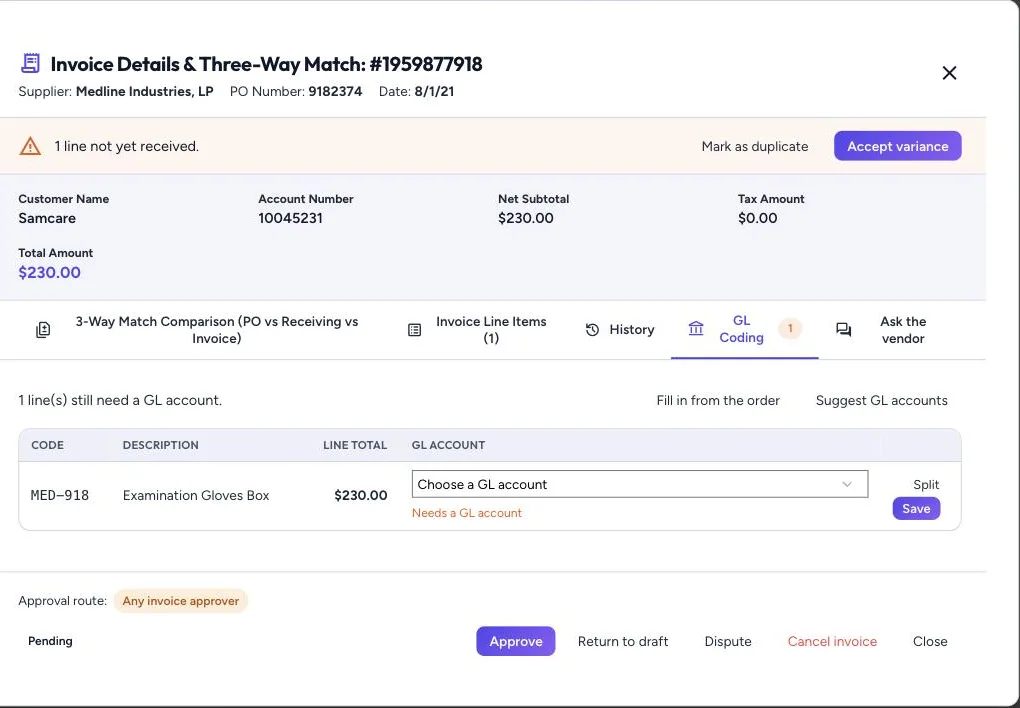The image size is (1020, 708).
Task: Click the Any invoice approver tag
Action: click(x=181, y=601)
